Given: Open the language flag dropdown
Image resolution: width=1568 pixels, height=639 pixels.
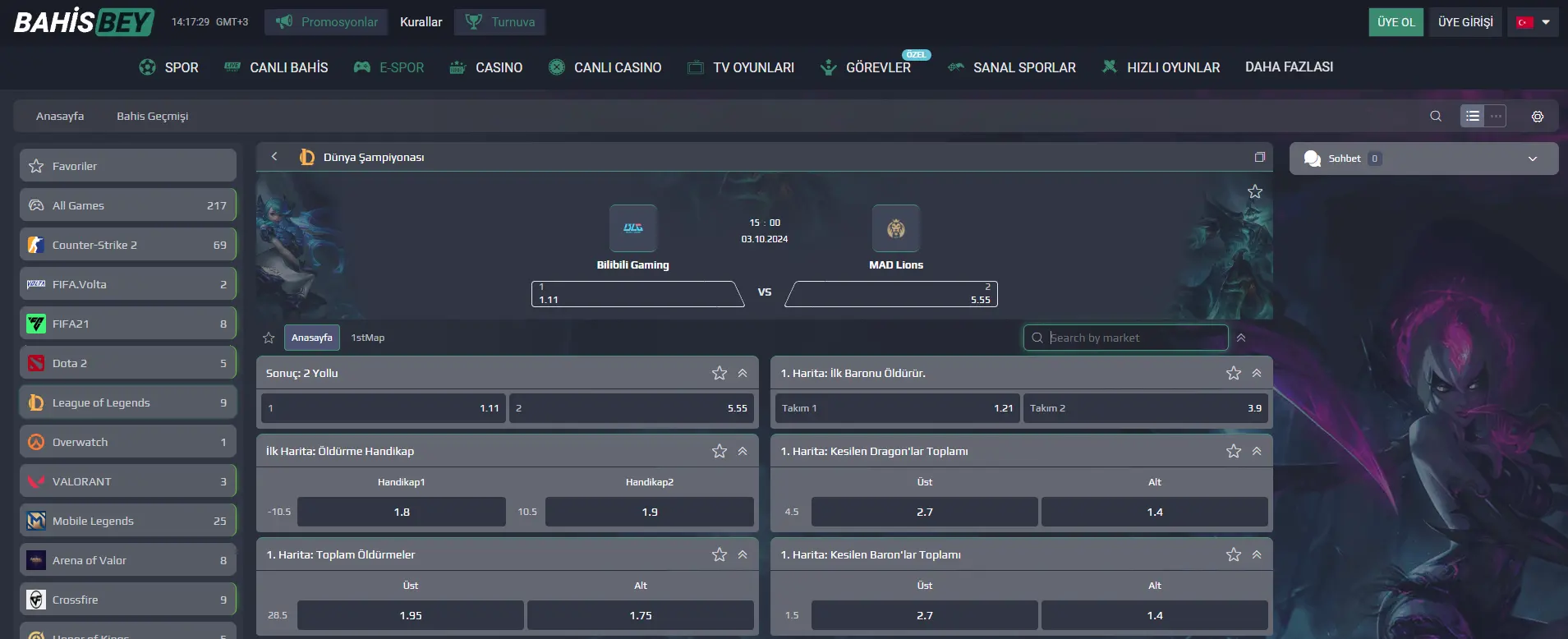Looking at the screenshot, I should pos(1533,22).
